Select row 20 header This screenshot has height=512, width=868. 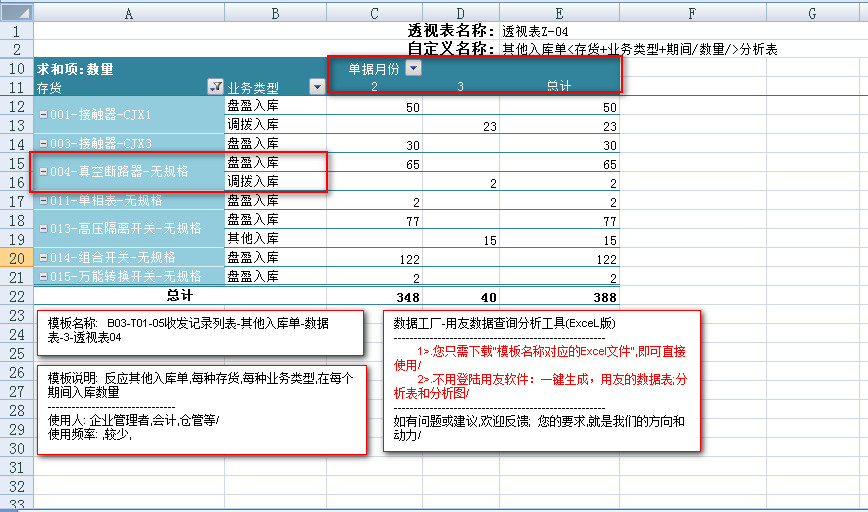click(x=16, y=258)
